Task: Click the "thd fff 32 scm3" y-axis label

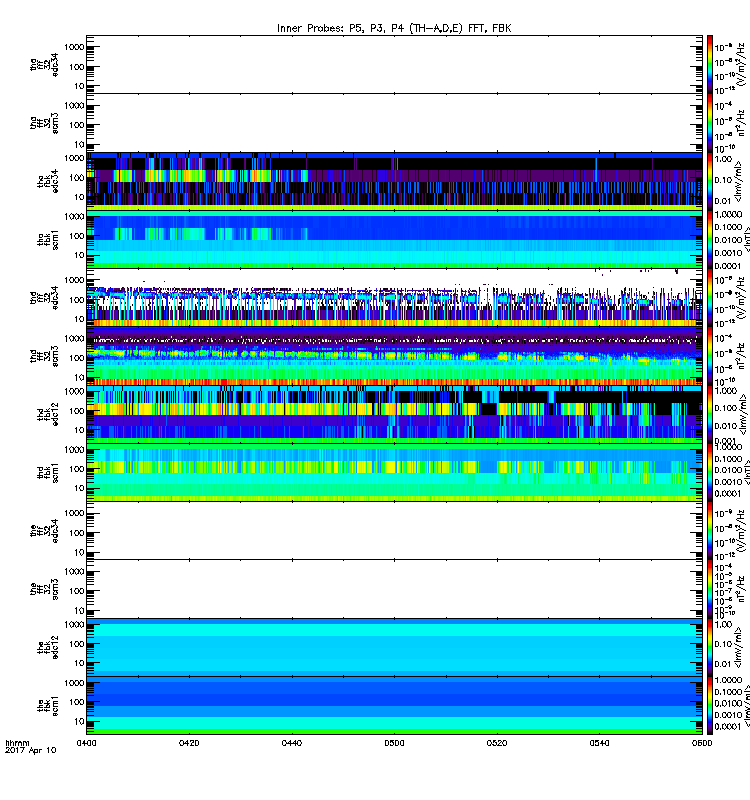Action: pyautogui.click(x=44, y=356)
